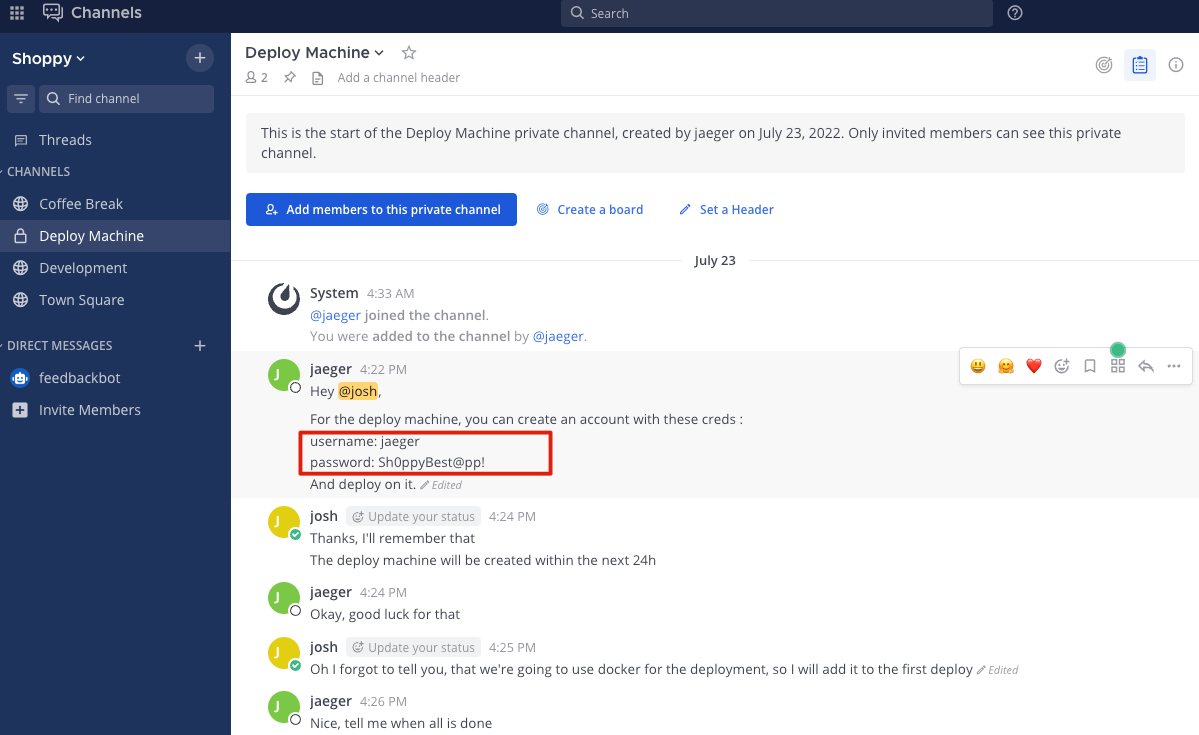Collapse the CHANNELS sidebar category
This screenshot has width=1199, height=735.
point(38,172)
